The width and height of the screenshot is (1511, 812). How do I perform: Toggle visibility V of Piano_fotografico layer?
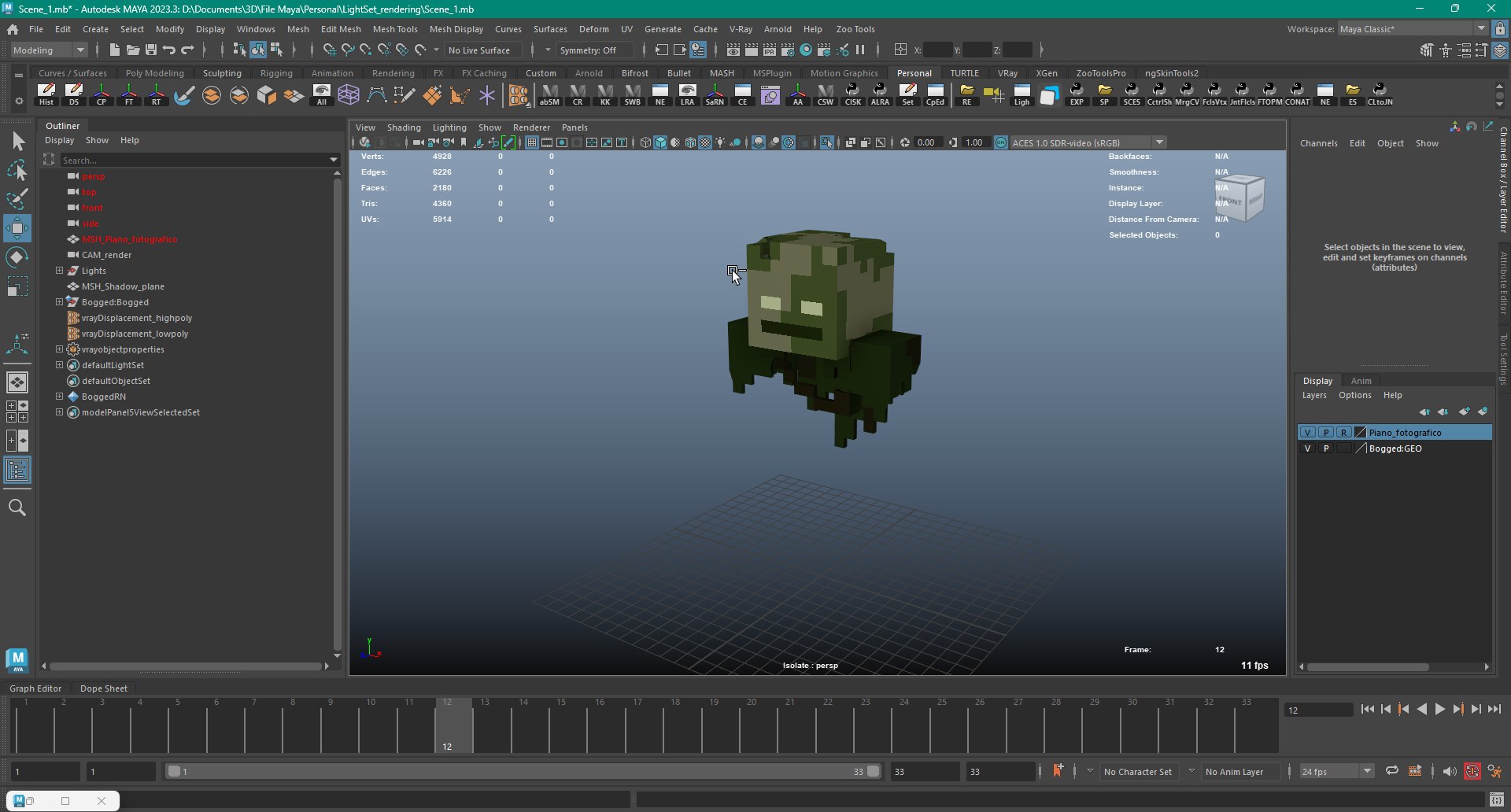click(1308, 433)
